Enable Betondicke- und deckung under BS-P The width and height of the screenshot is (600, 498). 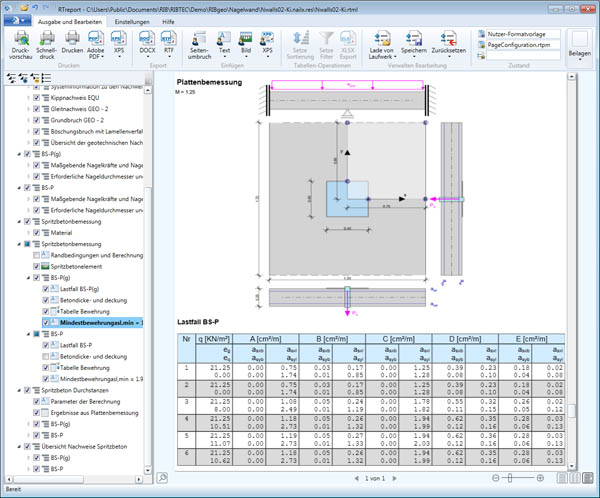(x=46, y=356)
